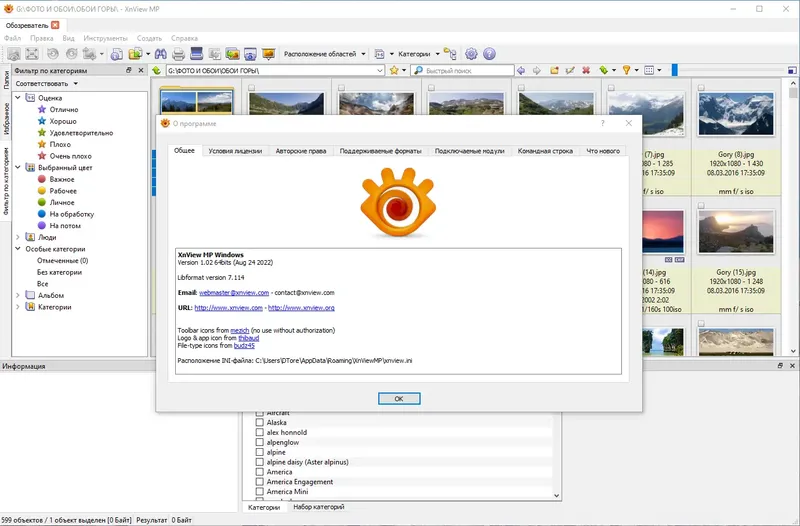Click the gray forward arrow icon
The height and width of the screenshot is (526, 800).
click(537, 70)
